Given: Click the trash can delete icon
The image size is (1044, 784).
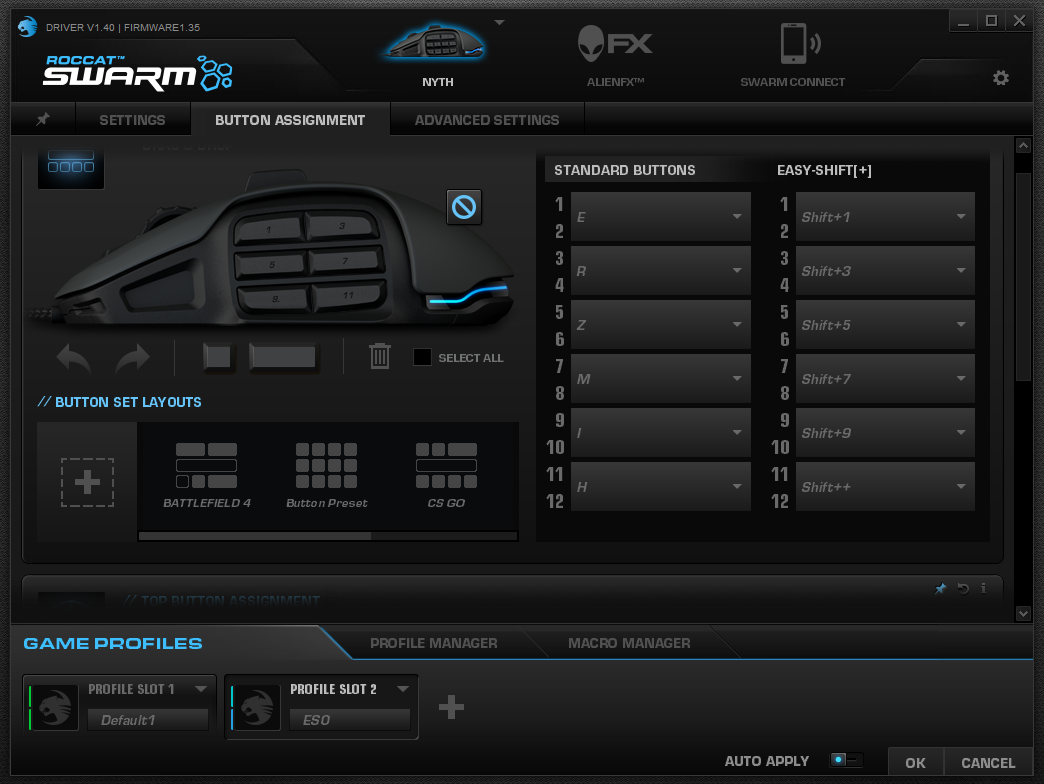Looking at the screenshot, I should coord(380,356).
